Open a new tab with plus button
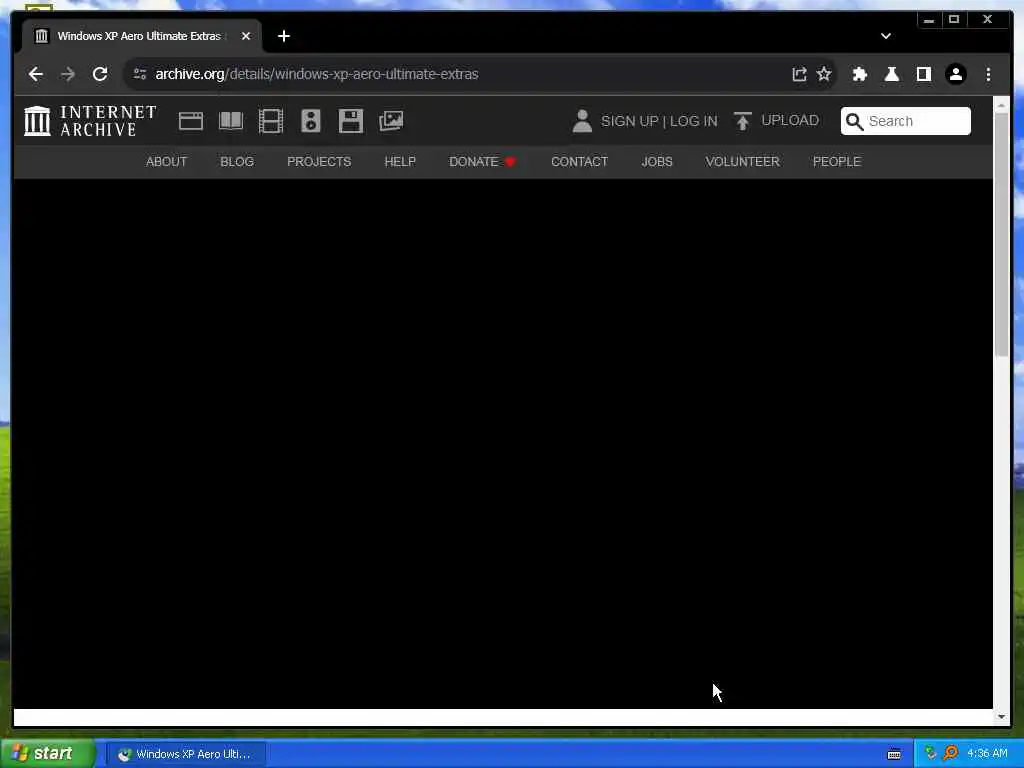1024x768 pixels. pos(283,36)
